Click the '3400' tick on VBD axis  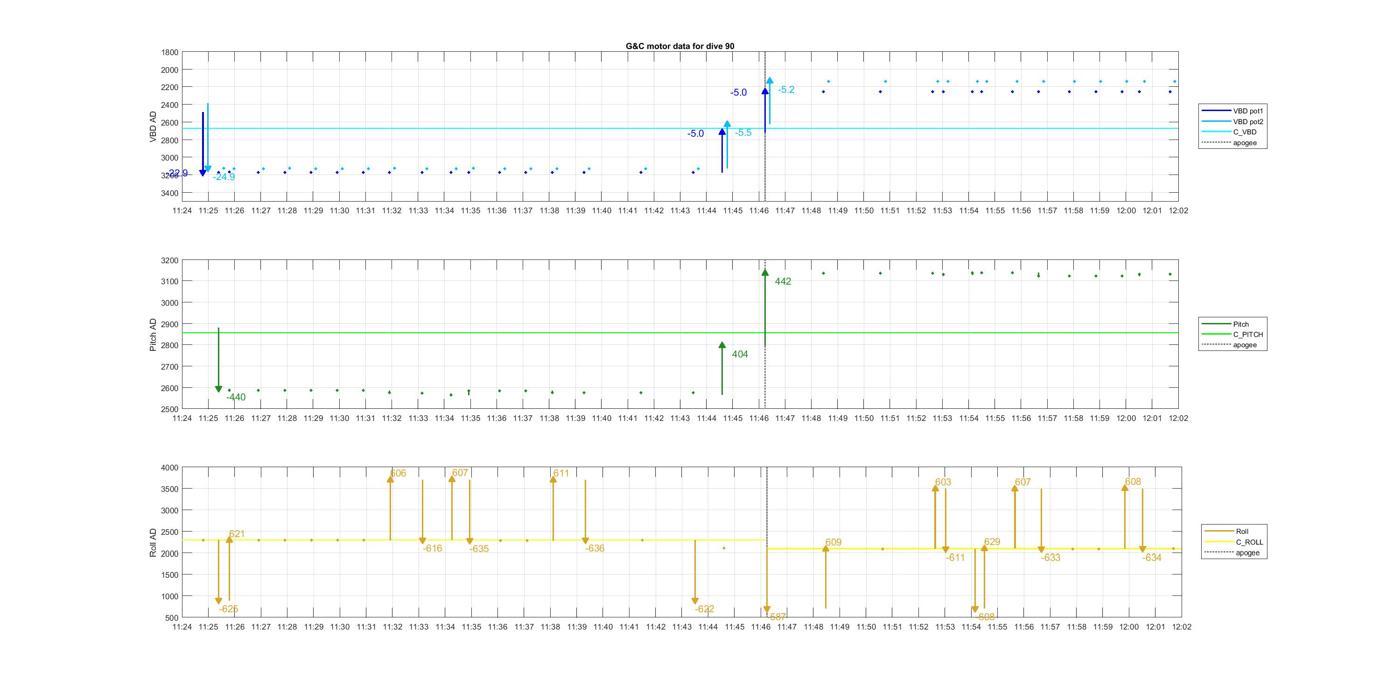pyautogui.click(x=170, y=193)
